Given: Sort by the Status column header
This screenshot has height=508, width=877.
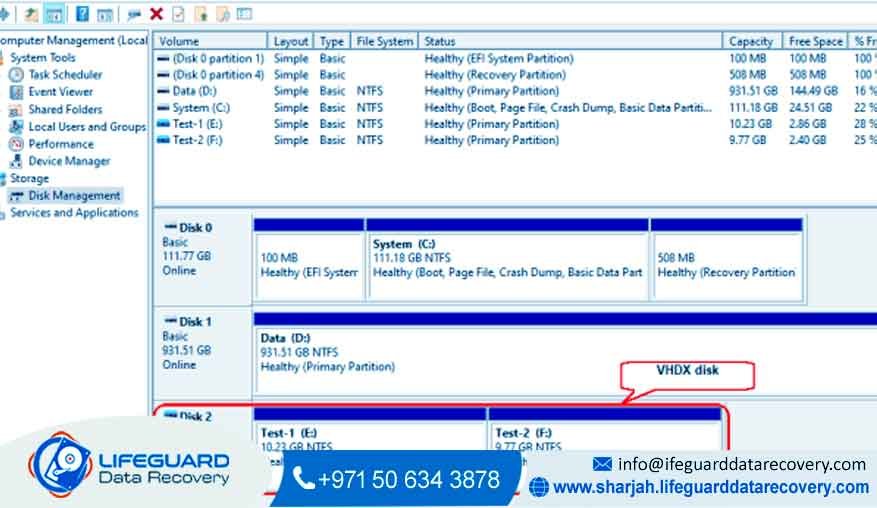Looking at the screenshot, I should pos(570,41).
